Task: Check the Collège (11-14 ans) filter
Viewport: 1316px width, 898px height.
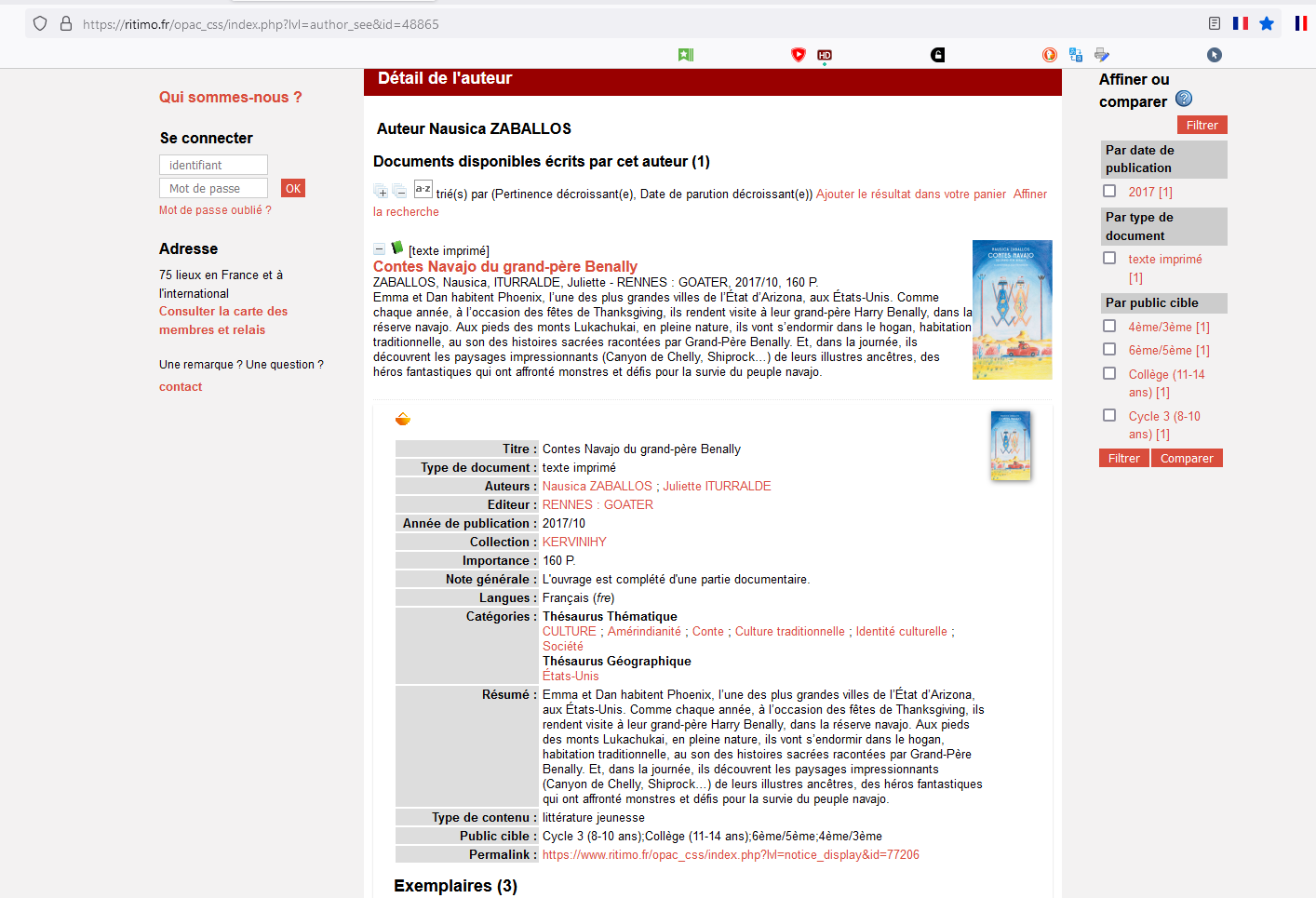Action: click(1109, 373)
